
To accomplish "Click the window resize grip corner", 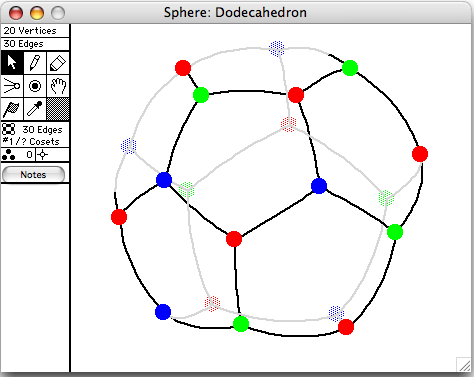I will pyautogui.click(x=464, y=364).
